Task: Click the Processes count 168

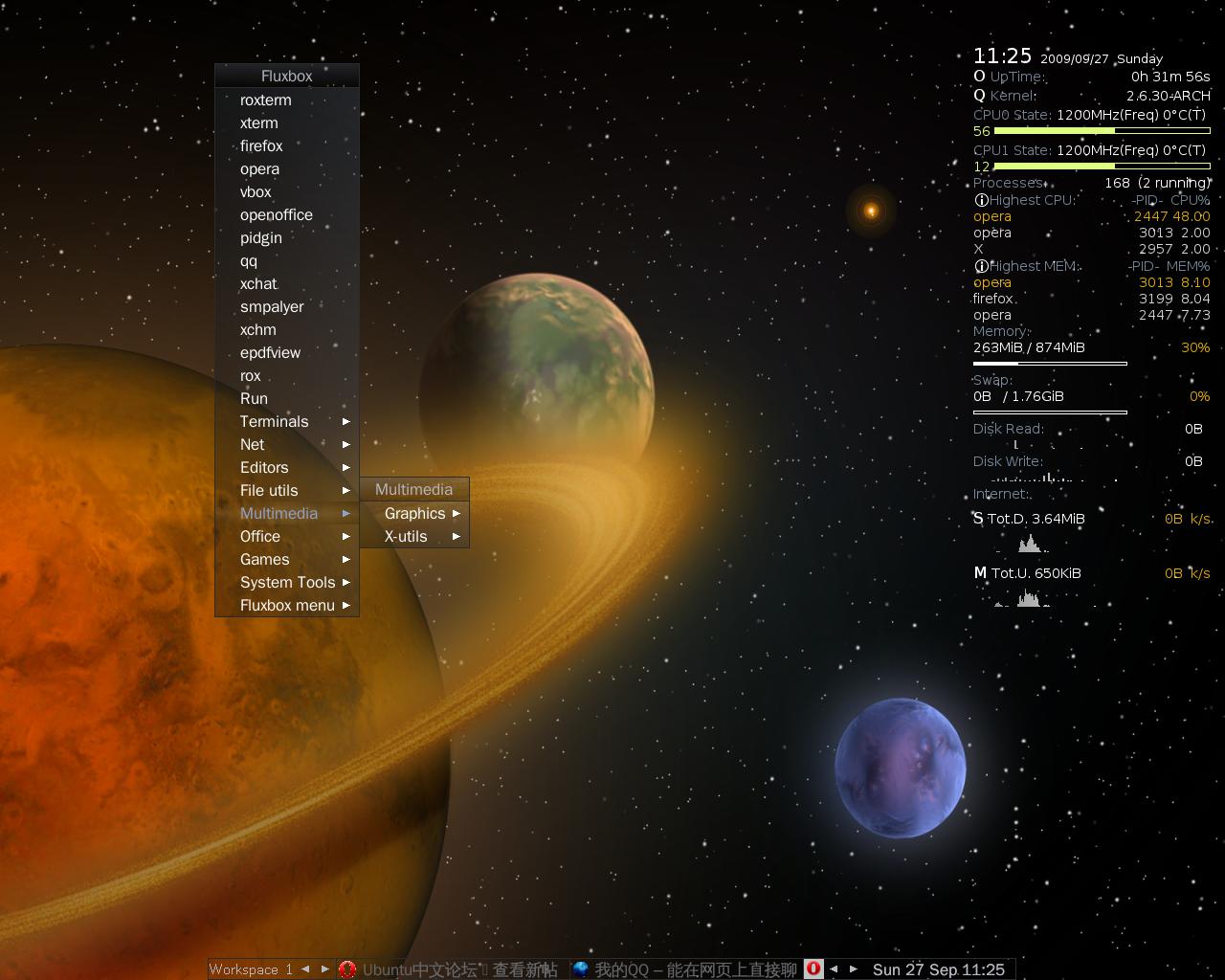Action: pyautogui.click(x=1117, y=183)
